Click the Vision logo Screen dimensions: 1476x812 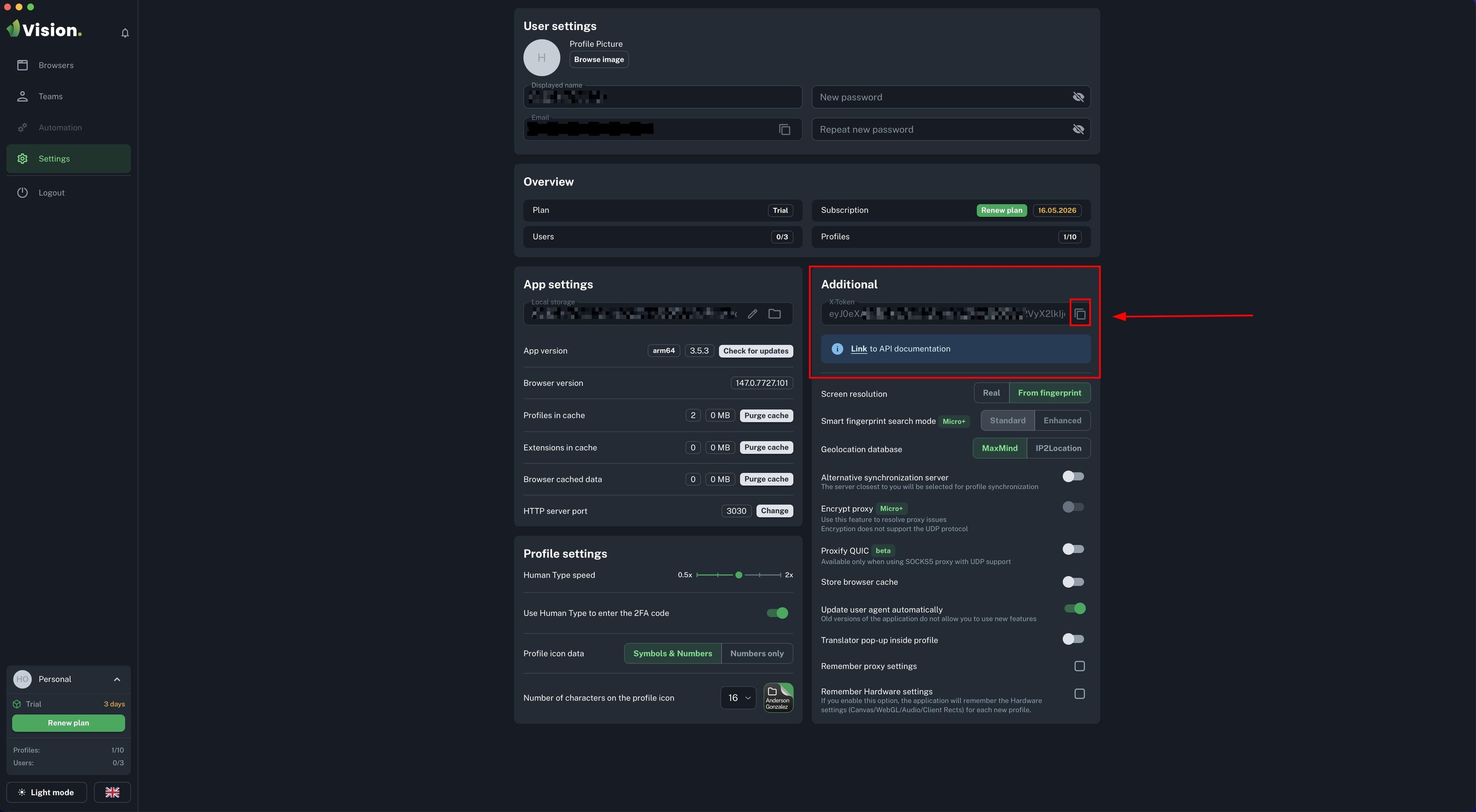tap(44, 29)
